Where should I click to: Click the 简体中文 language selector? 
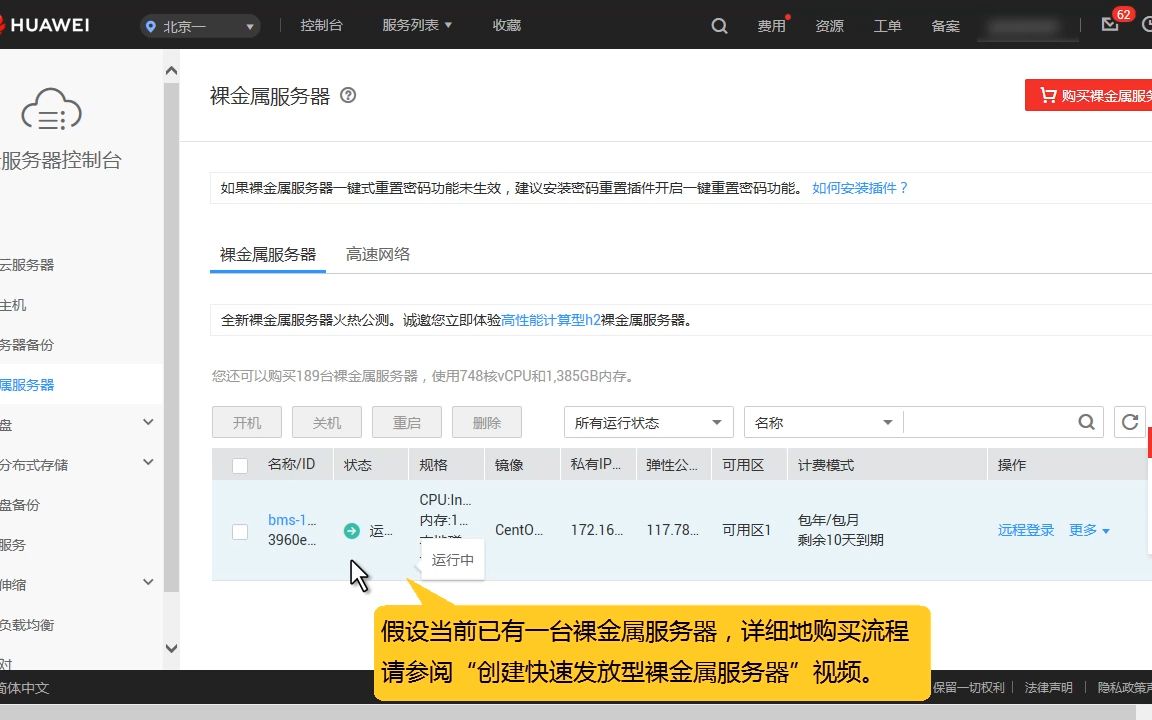[24, 688]
